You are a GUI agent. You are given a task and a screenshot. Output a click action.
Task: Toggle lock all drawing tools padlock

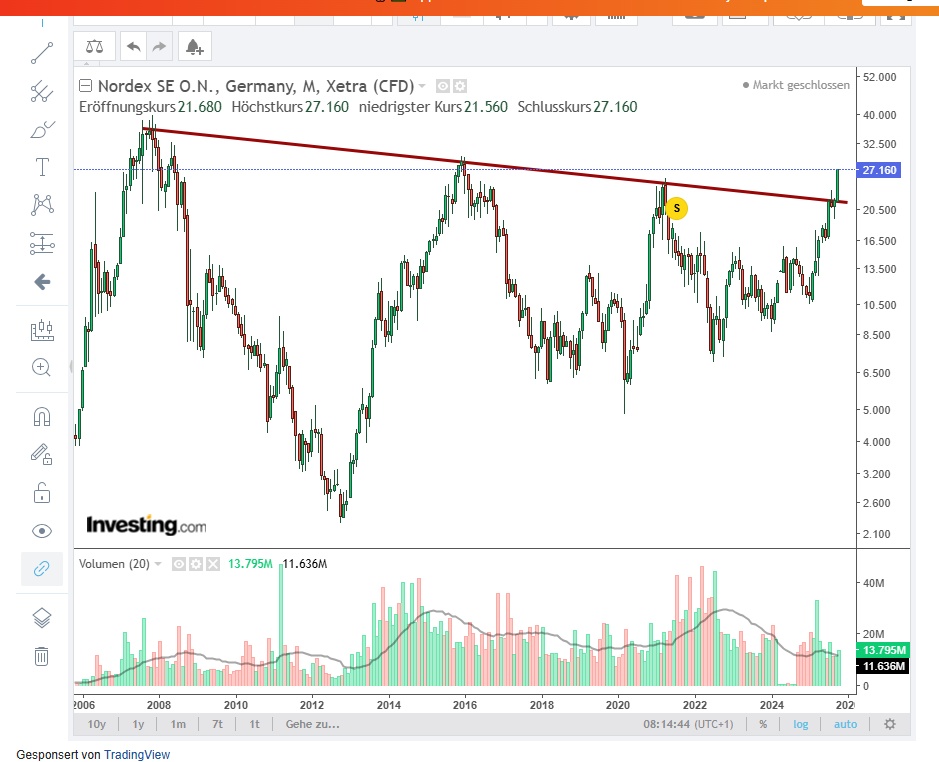tap(42, 492)
